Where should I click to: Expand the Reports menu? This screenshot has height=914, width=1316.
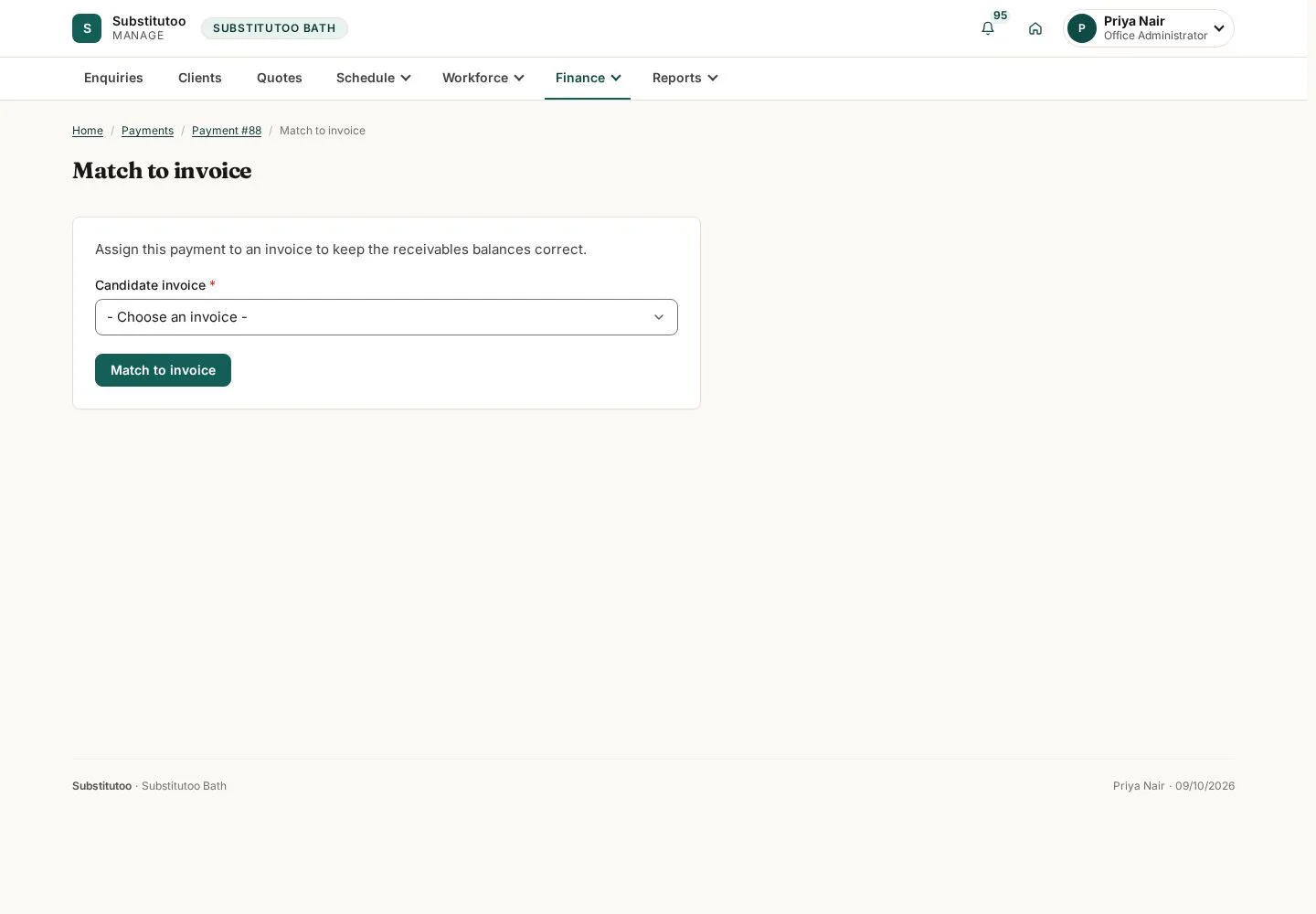(685, 78)
